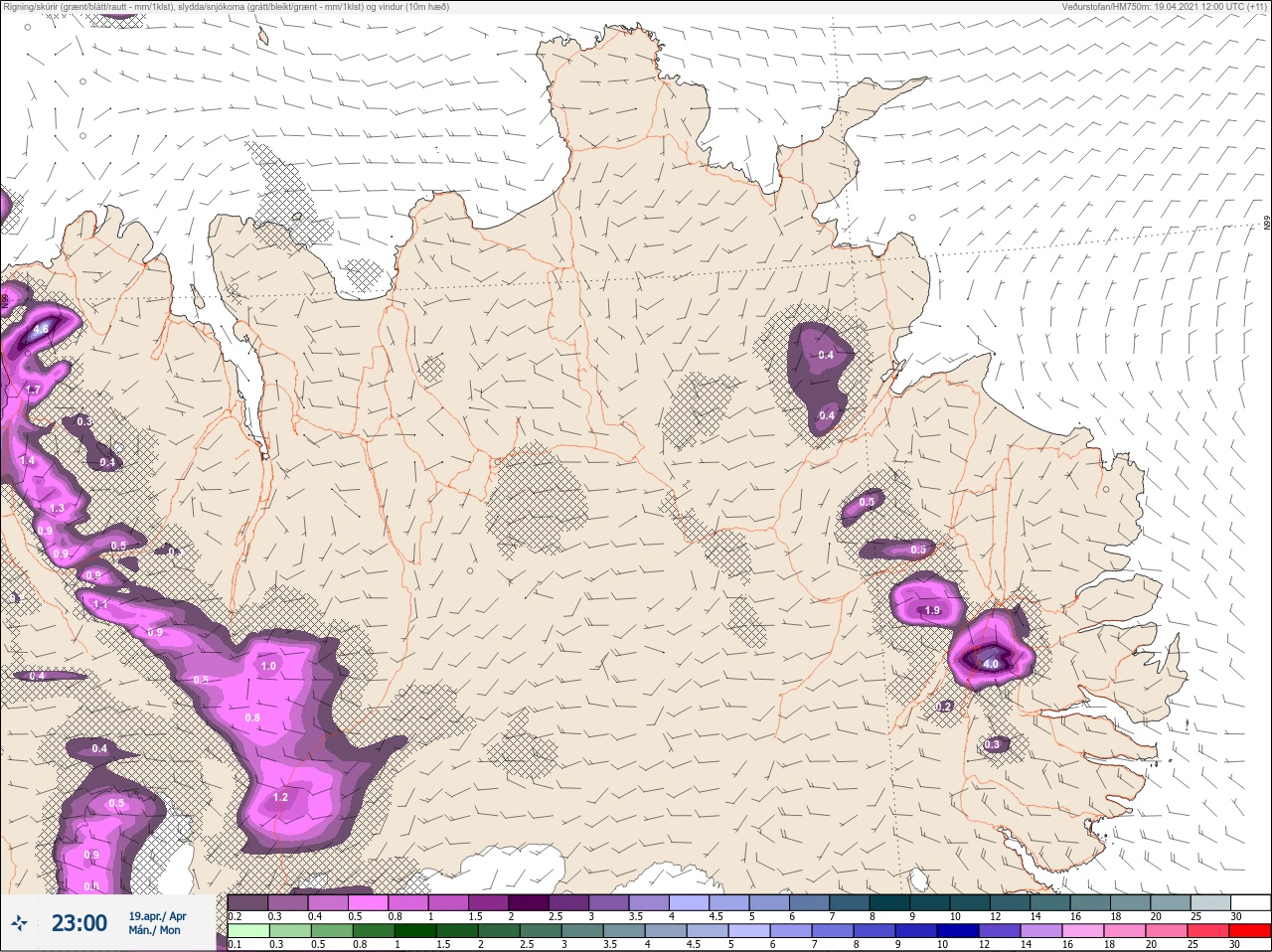Screen dimensions: 1272x952
Task: Click the 0.2 value label on the eastern map area
Action: [945, 707]
